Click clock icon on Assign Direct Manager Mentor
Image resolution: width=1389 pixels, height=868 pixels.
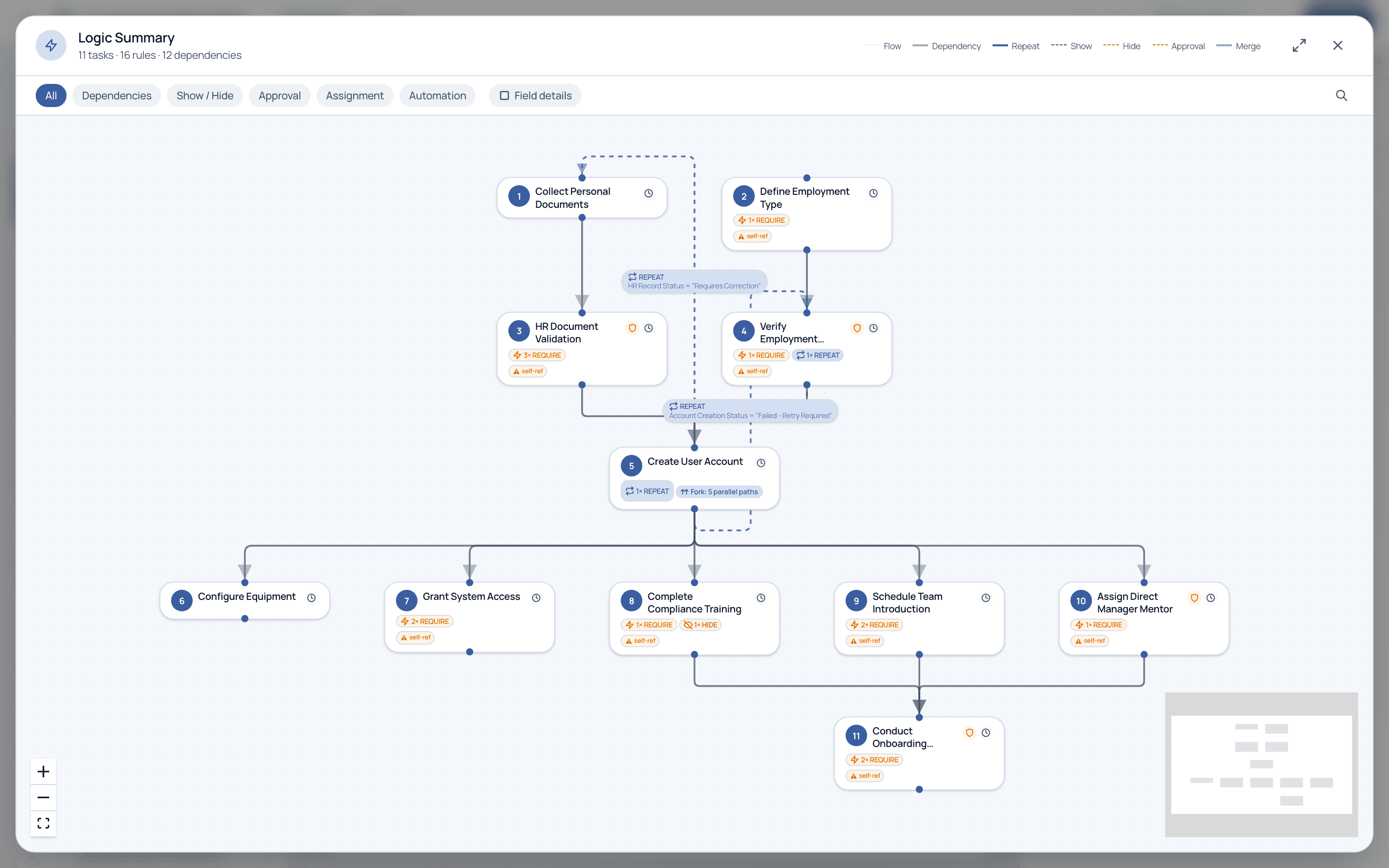point(1211,597)
